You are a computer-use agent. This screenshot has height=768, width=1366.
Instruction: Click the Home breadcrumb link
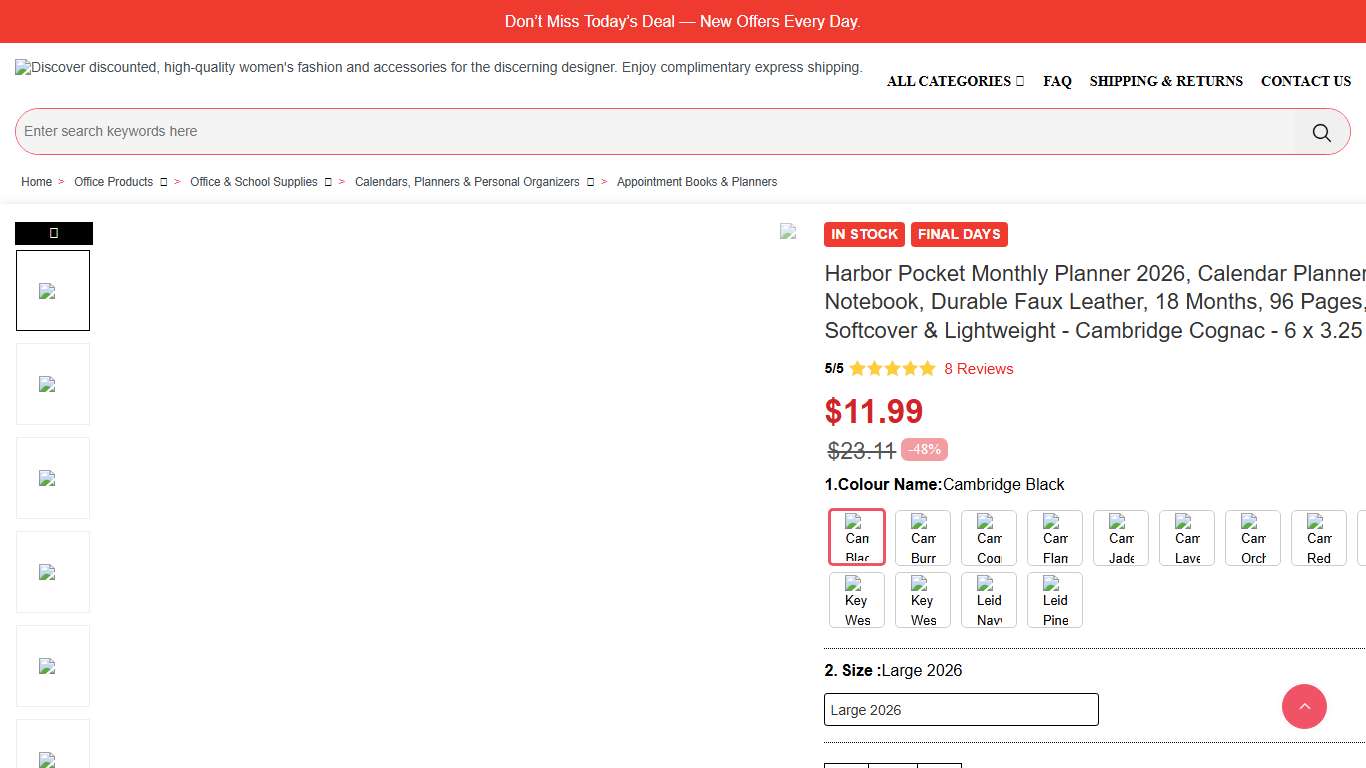pos(36,182)
